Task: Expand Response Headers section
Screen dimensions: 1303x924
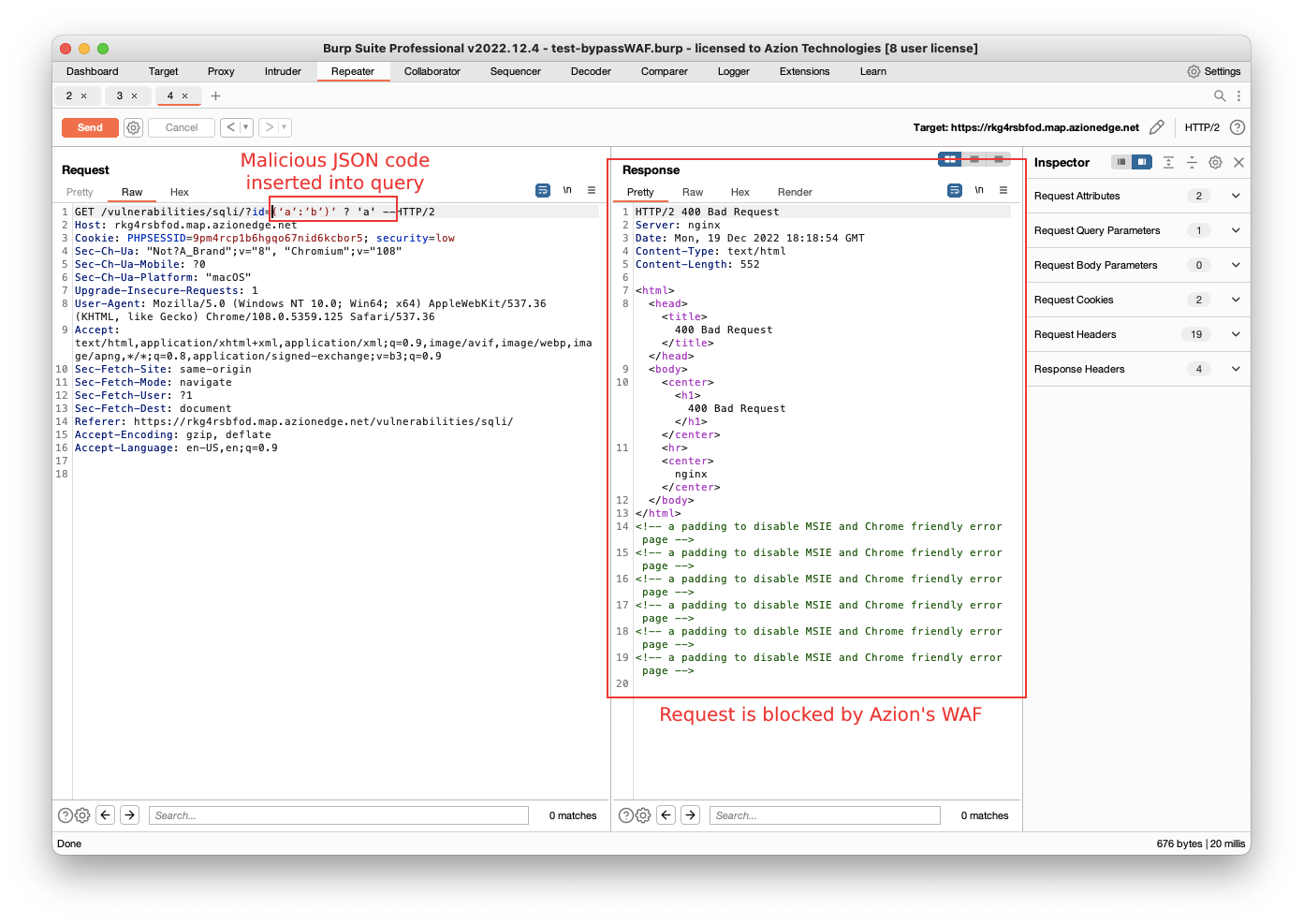Action: pyautogui.click(x=1236, y=369)
